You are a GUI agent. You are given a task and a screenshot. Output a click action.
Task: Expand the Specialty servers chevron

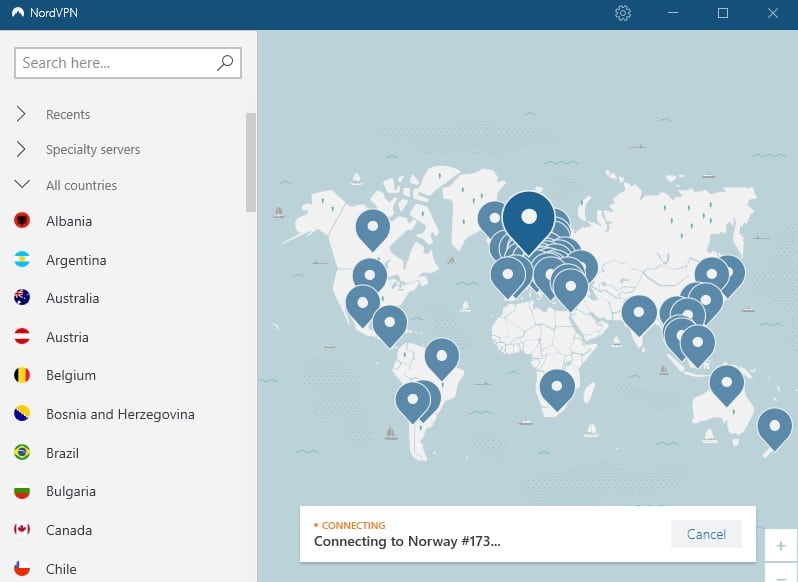[21, 149]
